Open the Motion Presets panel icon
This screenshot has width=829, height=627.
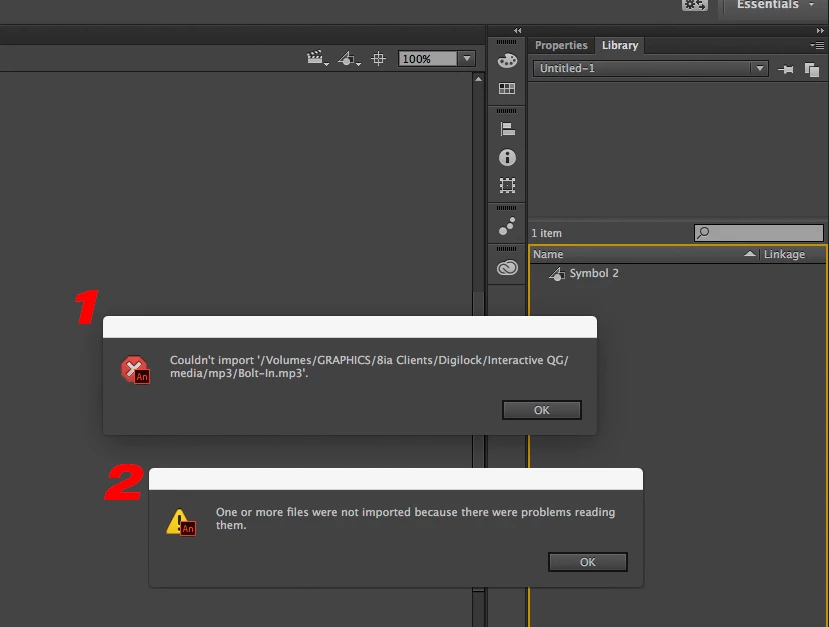(507, 226)
